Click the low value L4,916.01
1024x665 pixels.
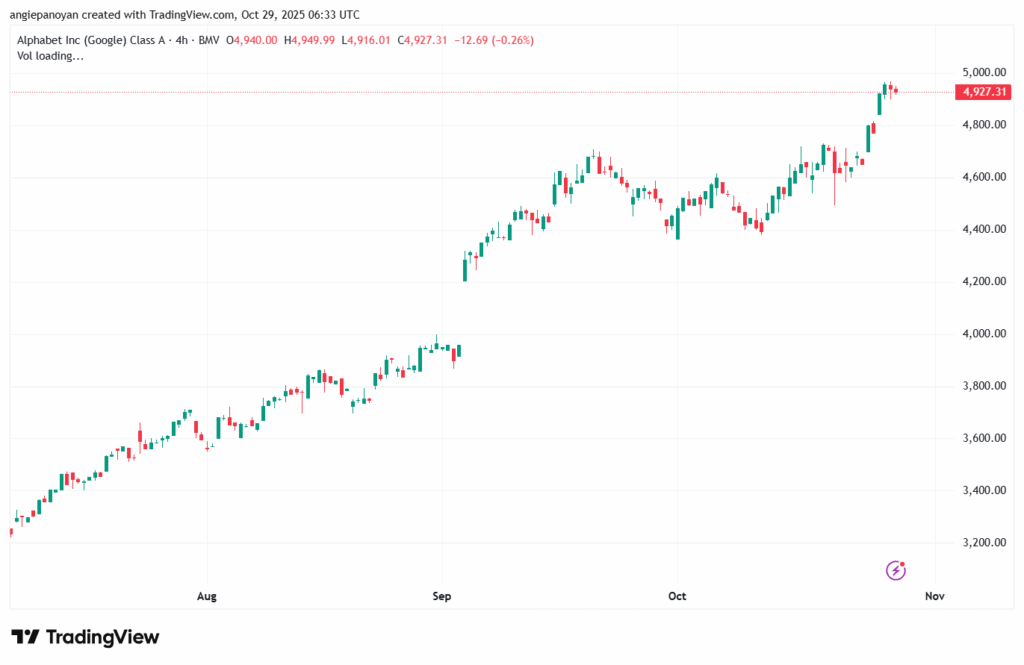tap(367, 40)
